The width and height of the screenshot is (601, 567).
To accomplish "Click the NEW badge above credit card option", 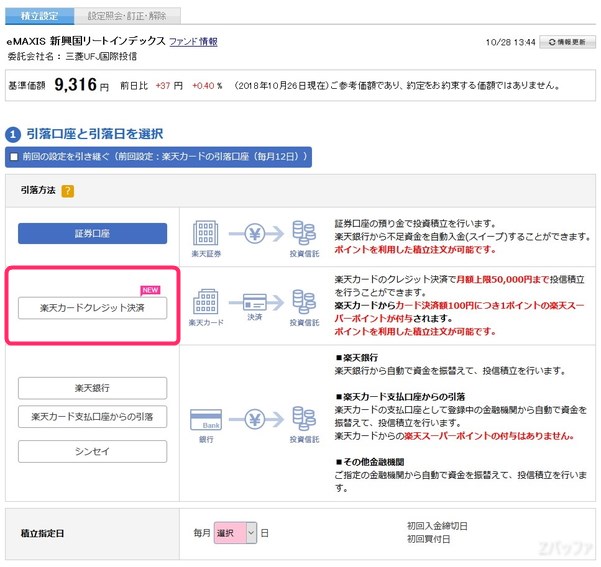I will [150, 290].
